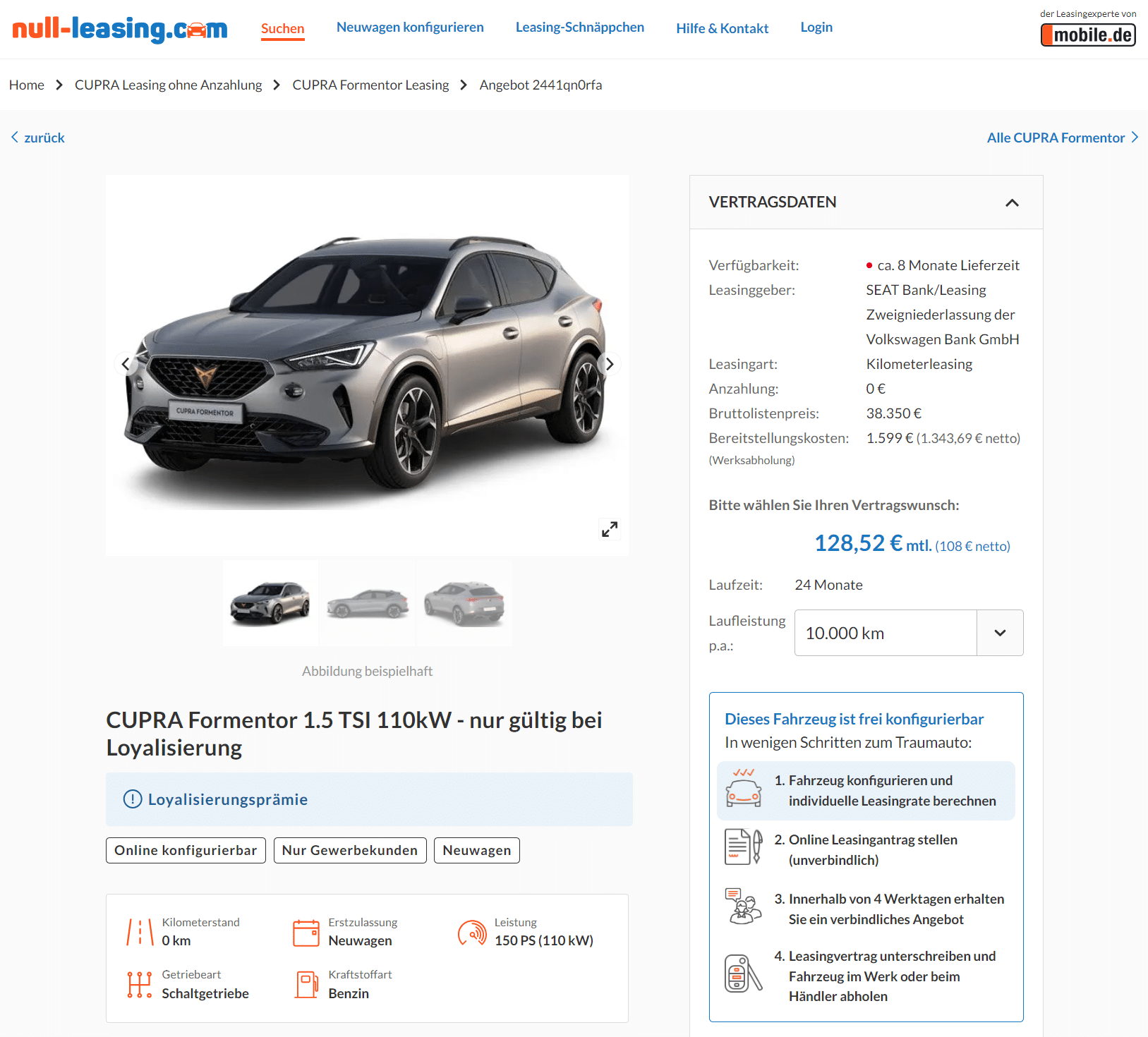Click the Leistung gauge icon
Viewport: 1148px width, 1037px height.
[x=472, y=932]
